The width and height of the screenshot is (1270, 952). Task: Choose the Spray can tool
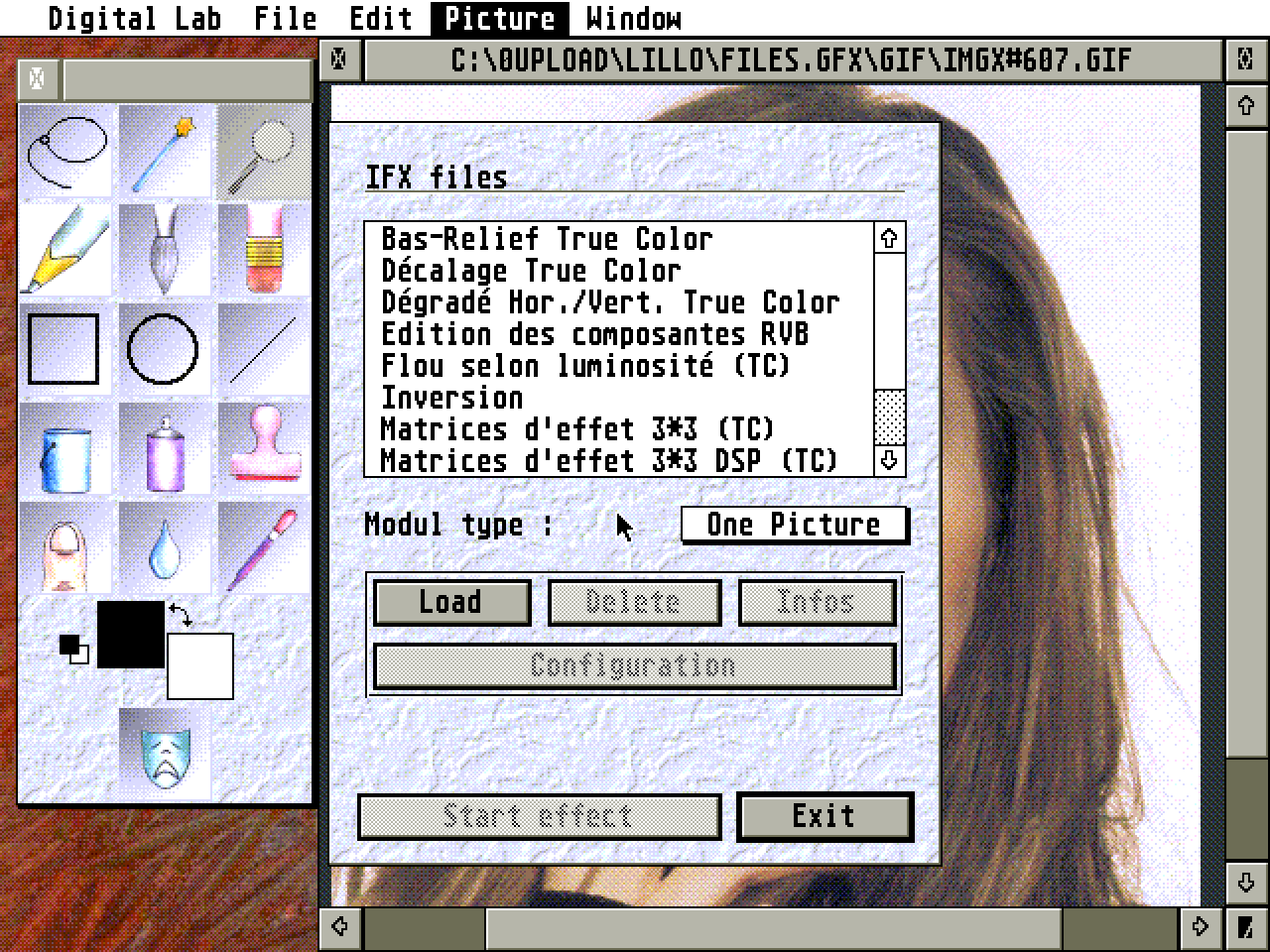tap(164, 448)
